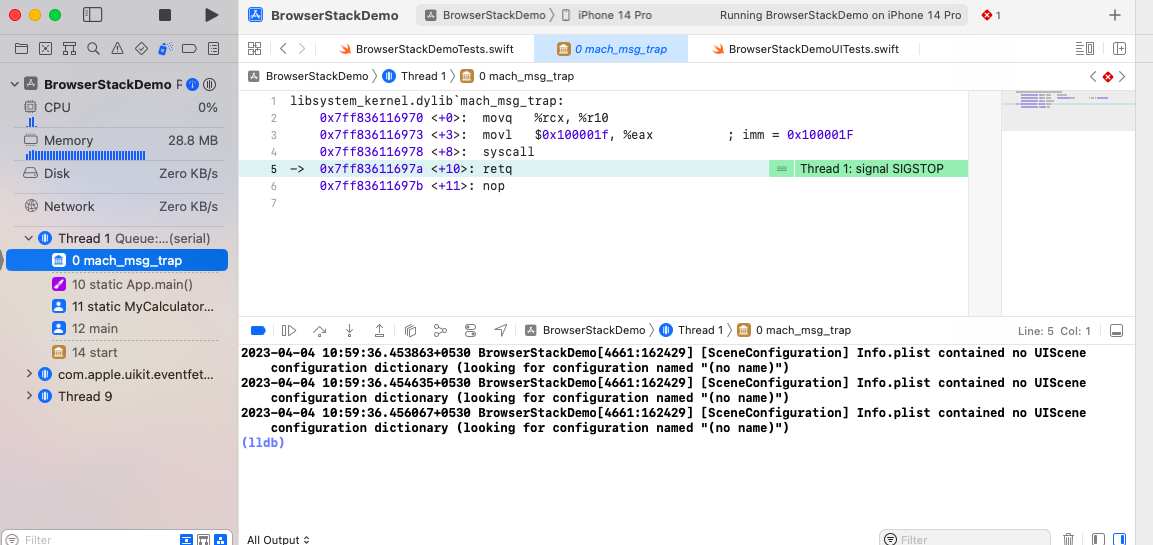This screenshot has height=545, width=1153.
Task: Select the 0 mach_msg_trap tab
Action: pyautogui.click(x=611, y=49)
